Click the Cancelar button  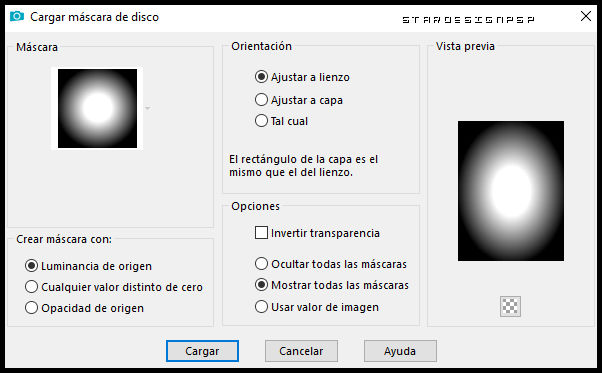click(301, 351)
